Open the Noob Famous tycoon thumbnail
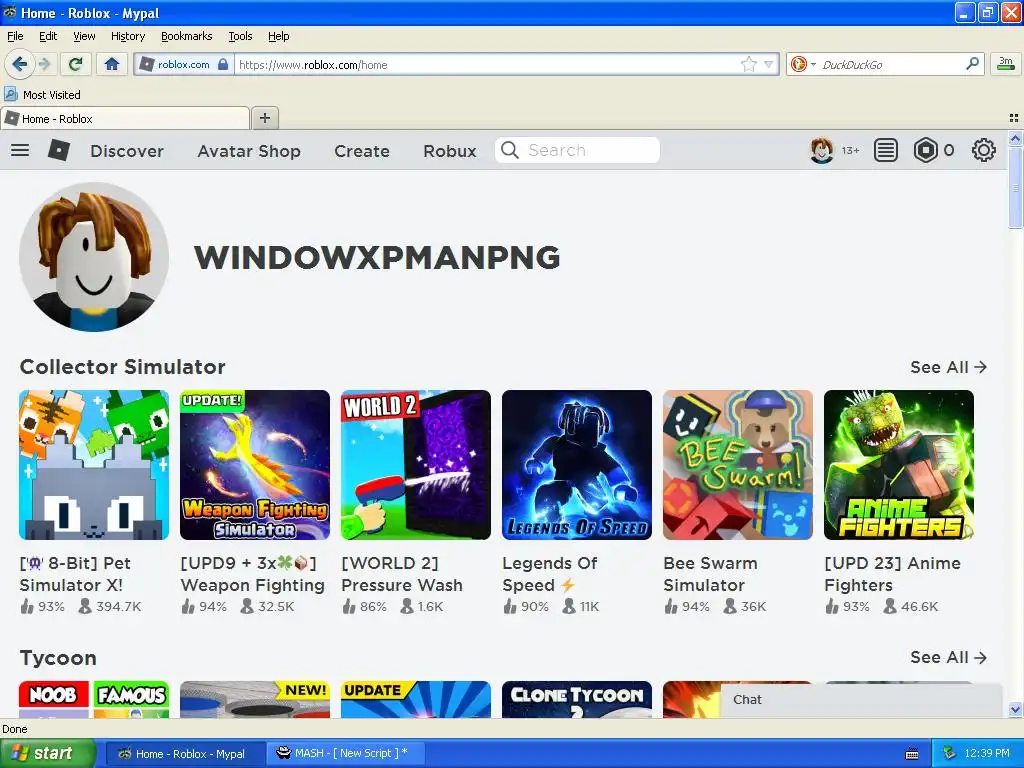1024x768 pixels. coord(94,699)
